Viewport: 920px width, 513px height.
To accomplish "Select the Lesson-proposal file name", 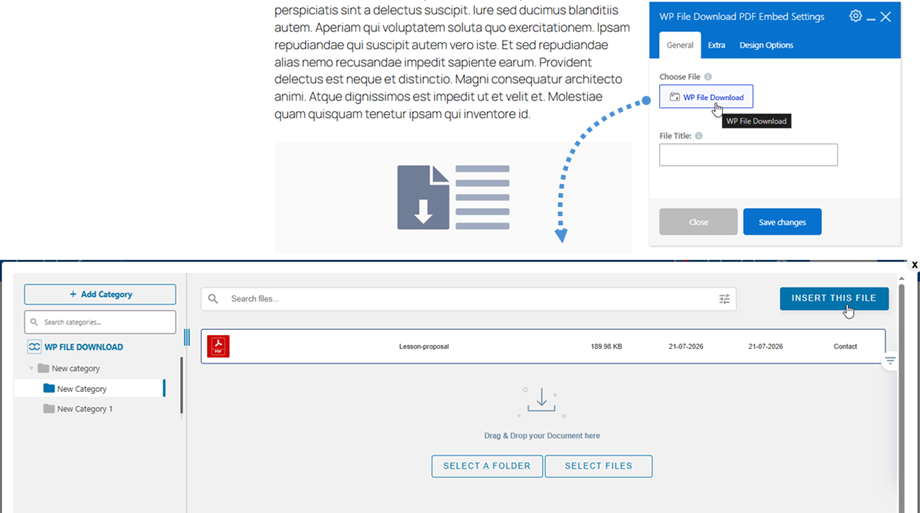I will 424,346.
